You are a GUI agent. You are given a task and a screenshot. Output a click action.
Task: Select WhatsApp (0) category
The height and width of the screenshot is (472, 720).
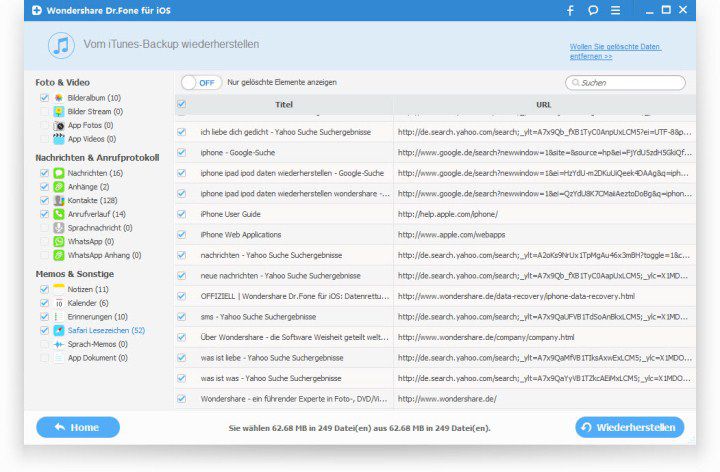(x=90, y=242)
